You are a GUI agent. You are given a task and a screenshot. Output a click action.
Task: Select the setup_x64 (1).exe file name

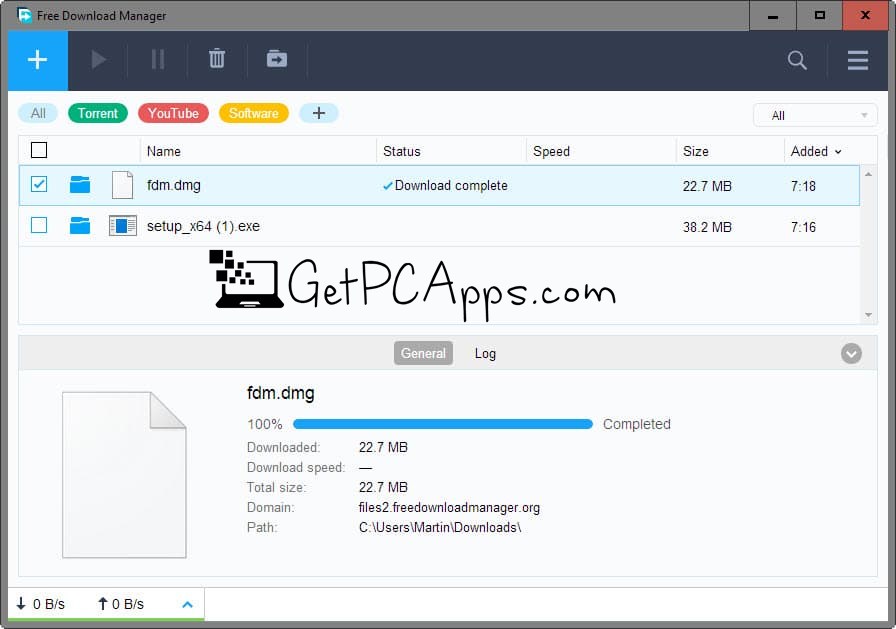(203, 226)
